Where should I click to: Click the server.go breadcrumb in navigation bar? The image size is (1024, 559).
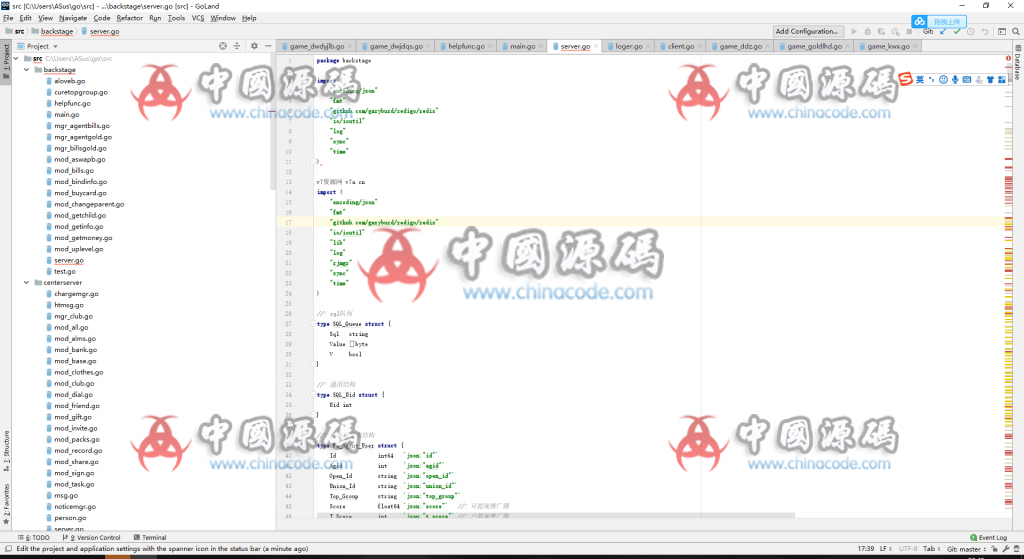coord(101,31)
